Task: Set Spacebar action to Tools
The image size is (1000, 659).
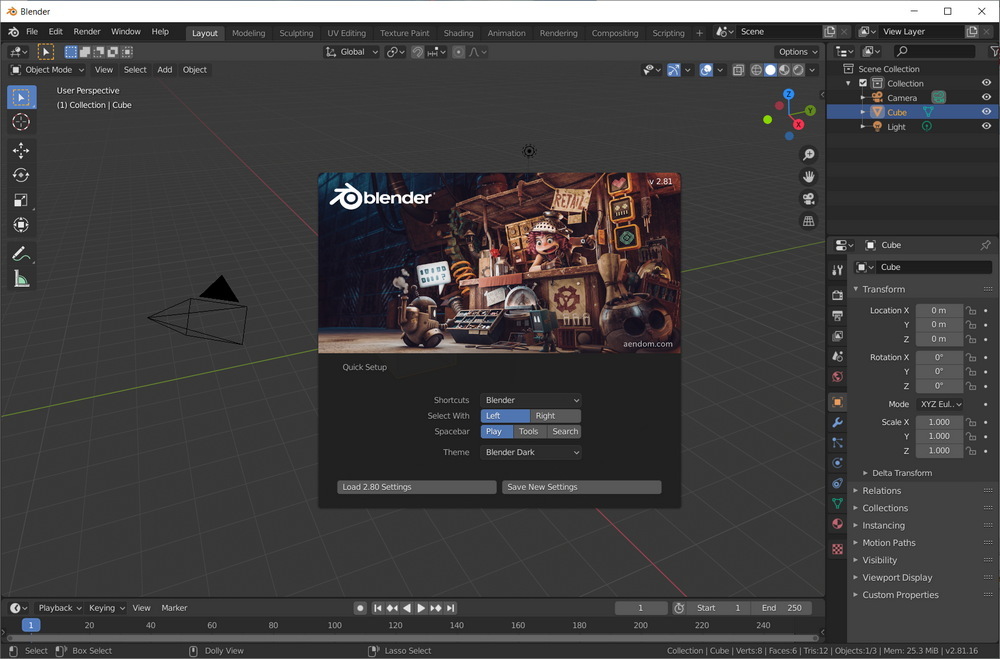Action: tap(529, 432)
